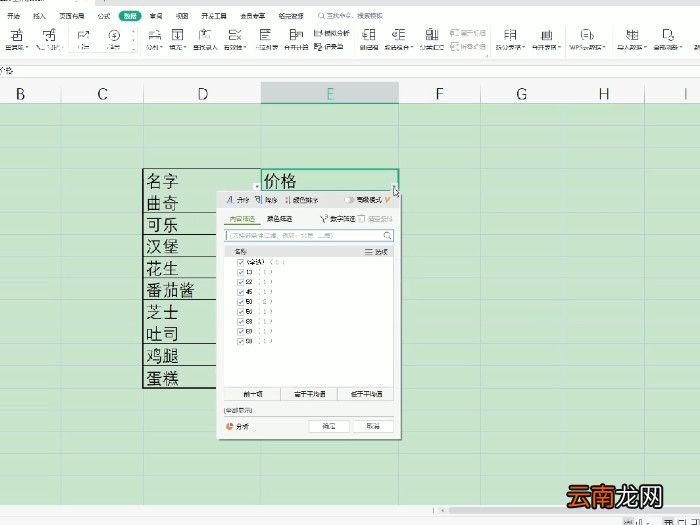
Task: Uncheck the value 56 checkbox
Action: pyautogui.click(x=241, y=312)
